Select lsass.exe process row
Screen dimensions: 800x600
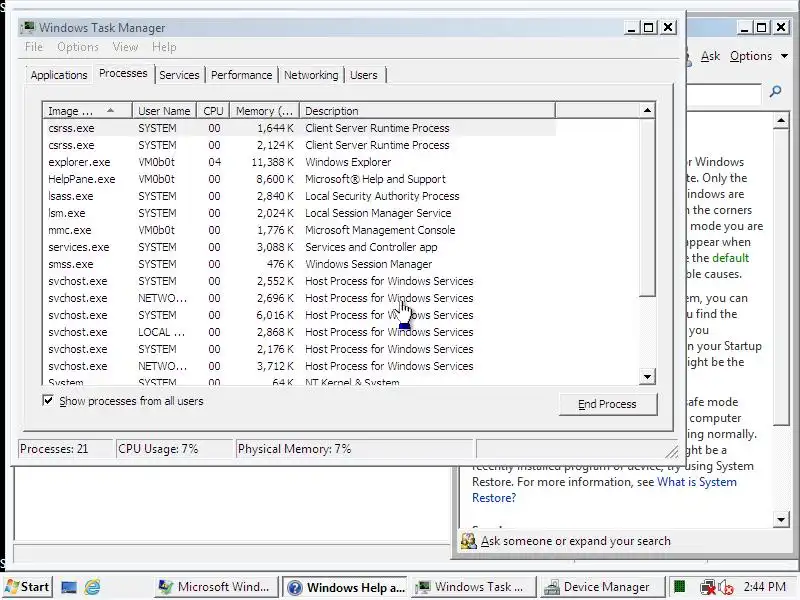click(x=299, y=196)
